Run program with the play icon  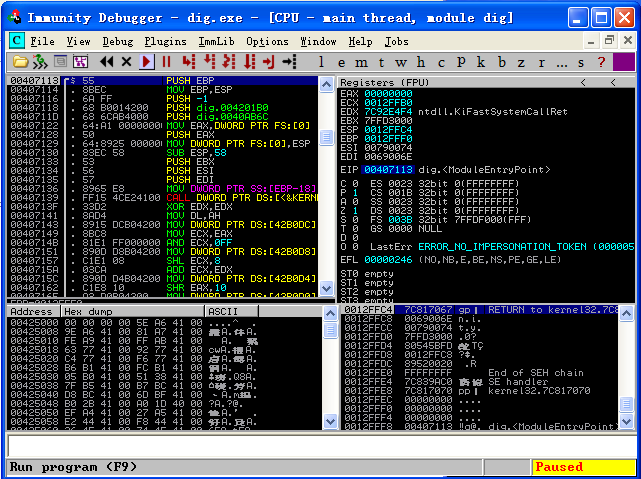pyautogui.click(x=146, y=62)
